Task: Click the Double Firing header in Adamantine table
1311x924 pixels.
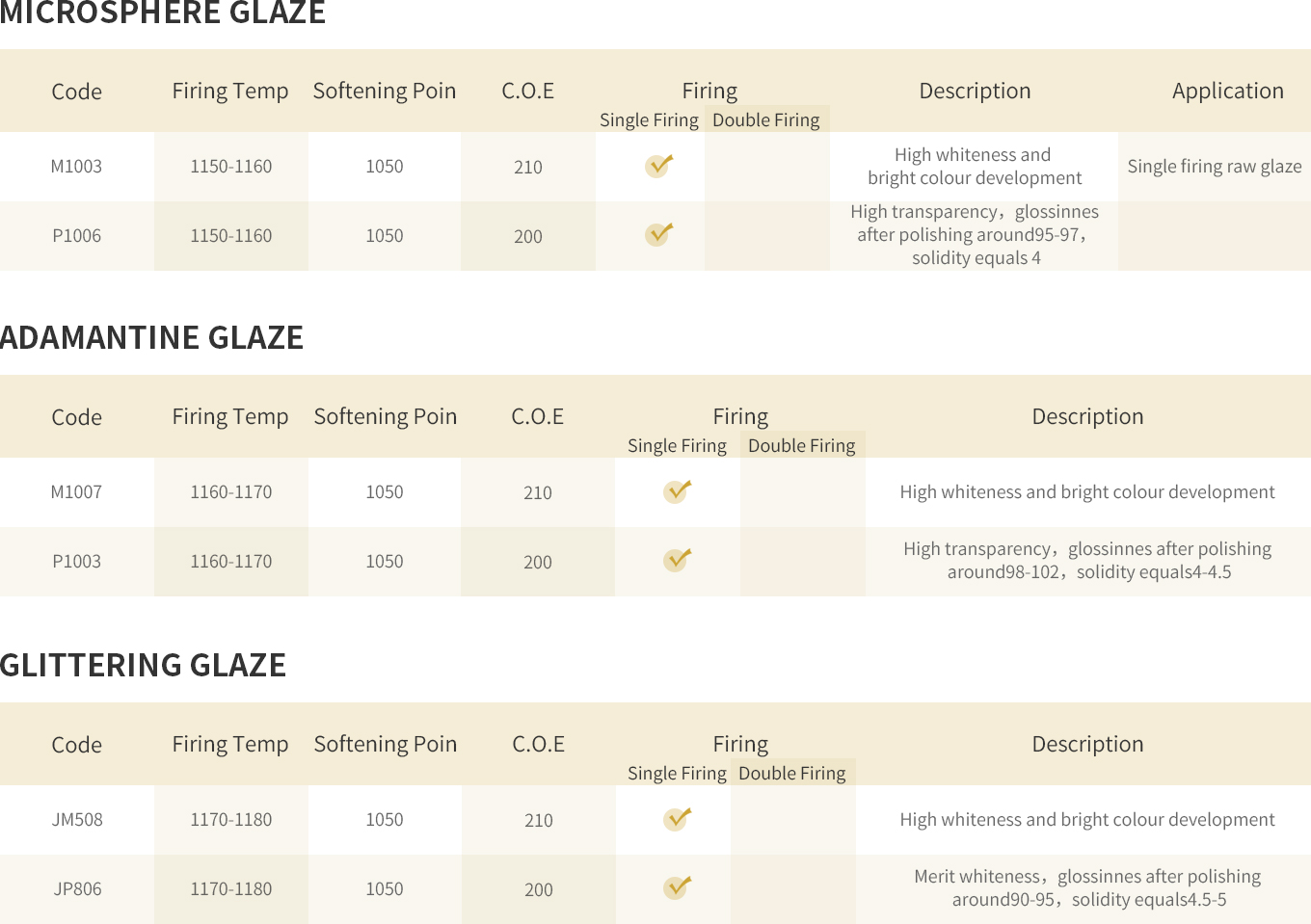Action: (802, 445)
